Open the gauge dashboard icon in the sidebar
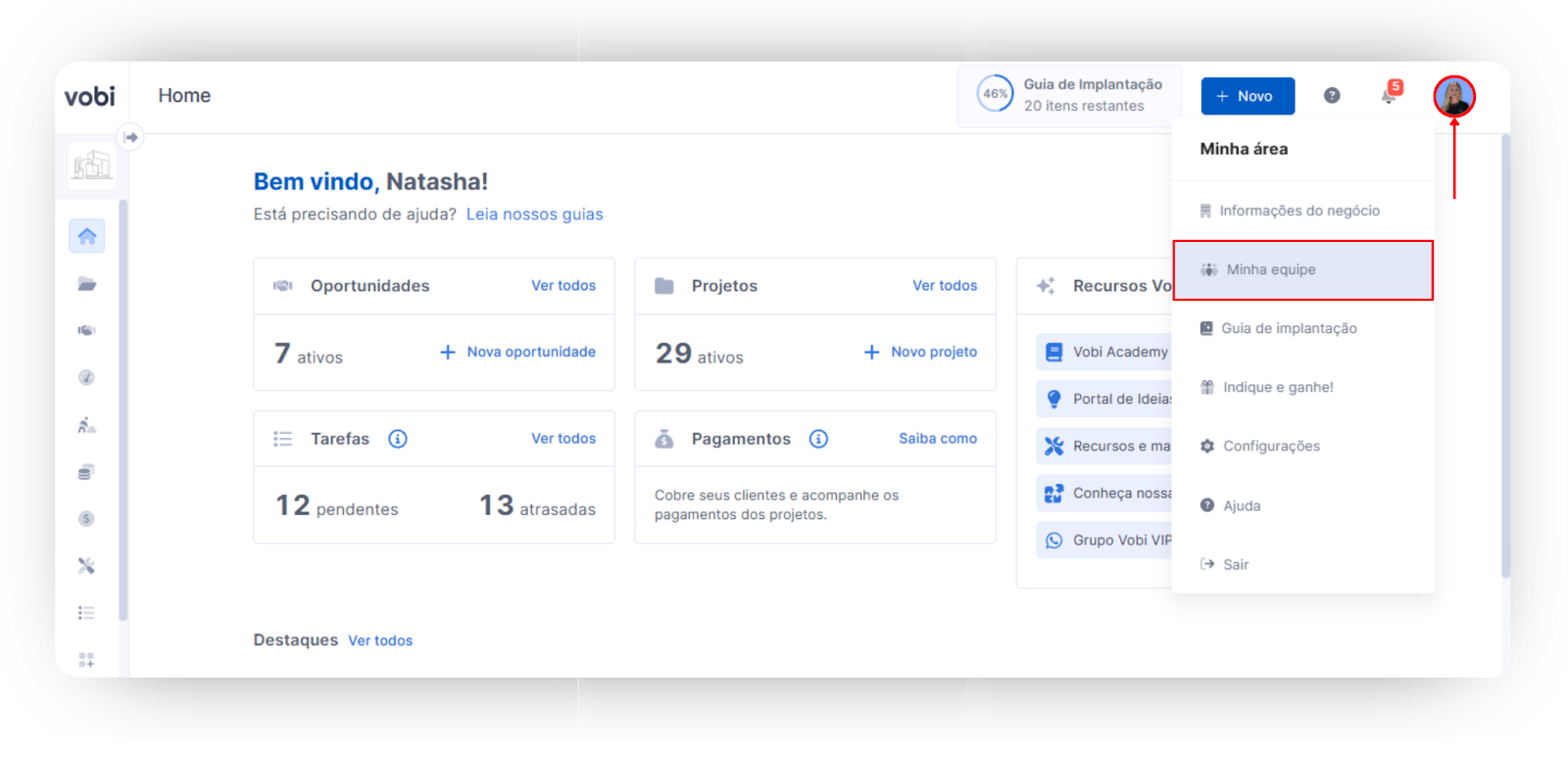 point(87,377)
